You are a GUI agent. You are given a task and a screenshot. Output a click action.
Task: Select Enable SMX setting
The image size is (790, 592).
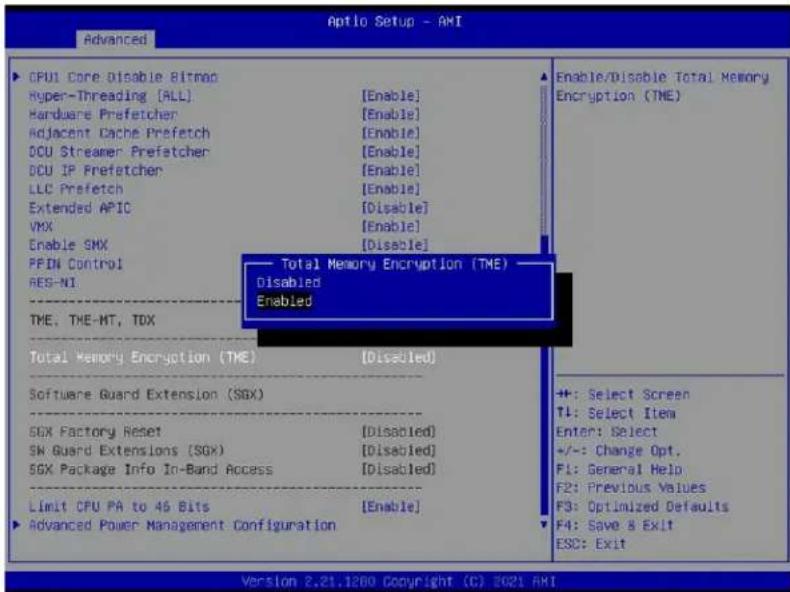pos(68,245)
